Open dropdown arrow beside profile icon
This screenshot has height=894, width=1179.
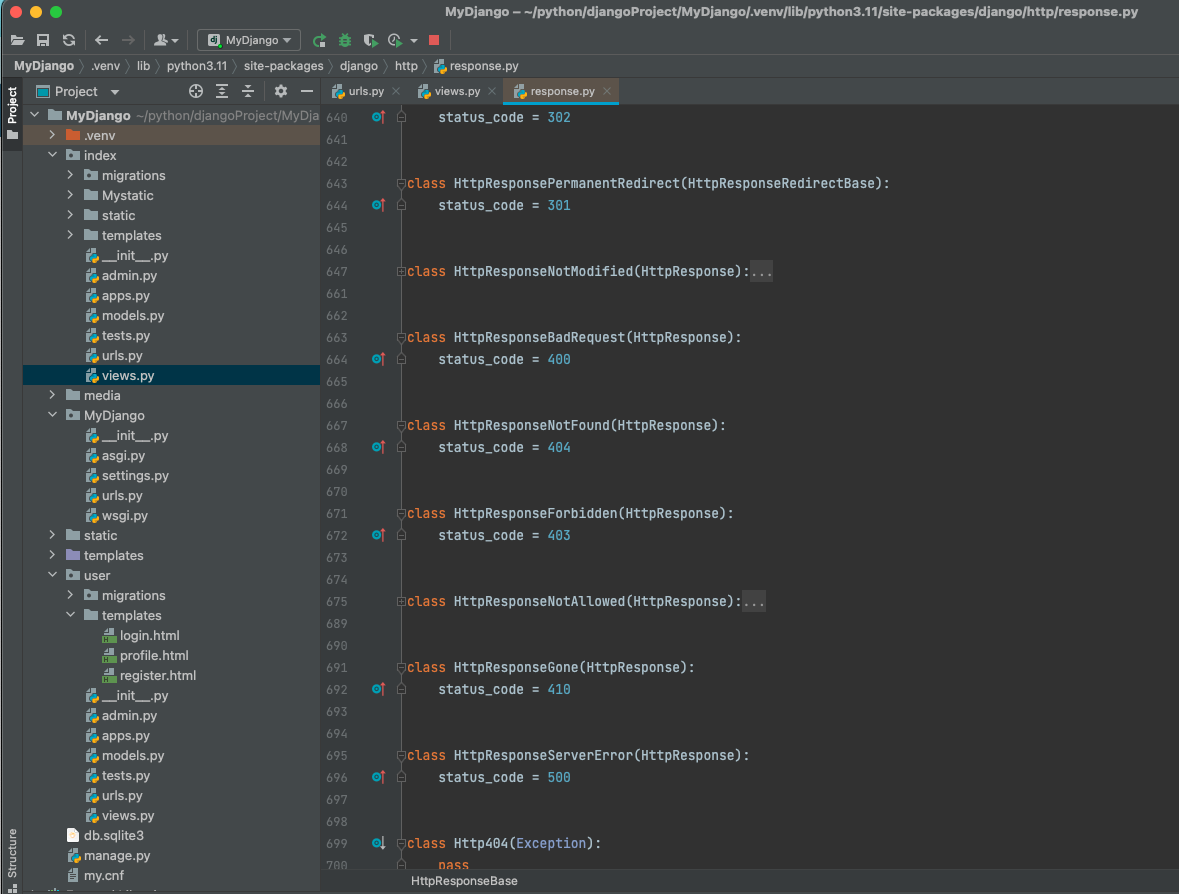414,41
